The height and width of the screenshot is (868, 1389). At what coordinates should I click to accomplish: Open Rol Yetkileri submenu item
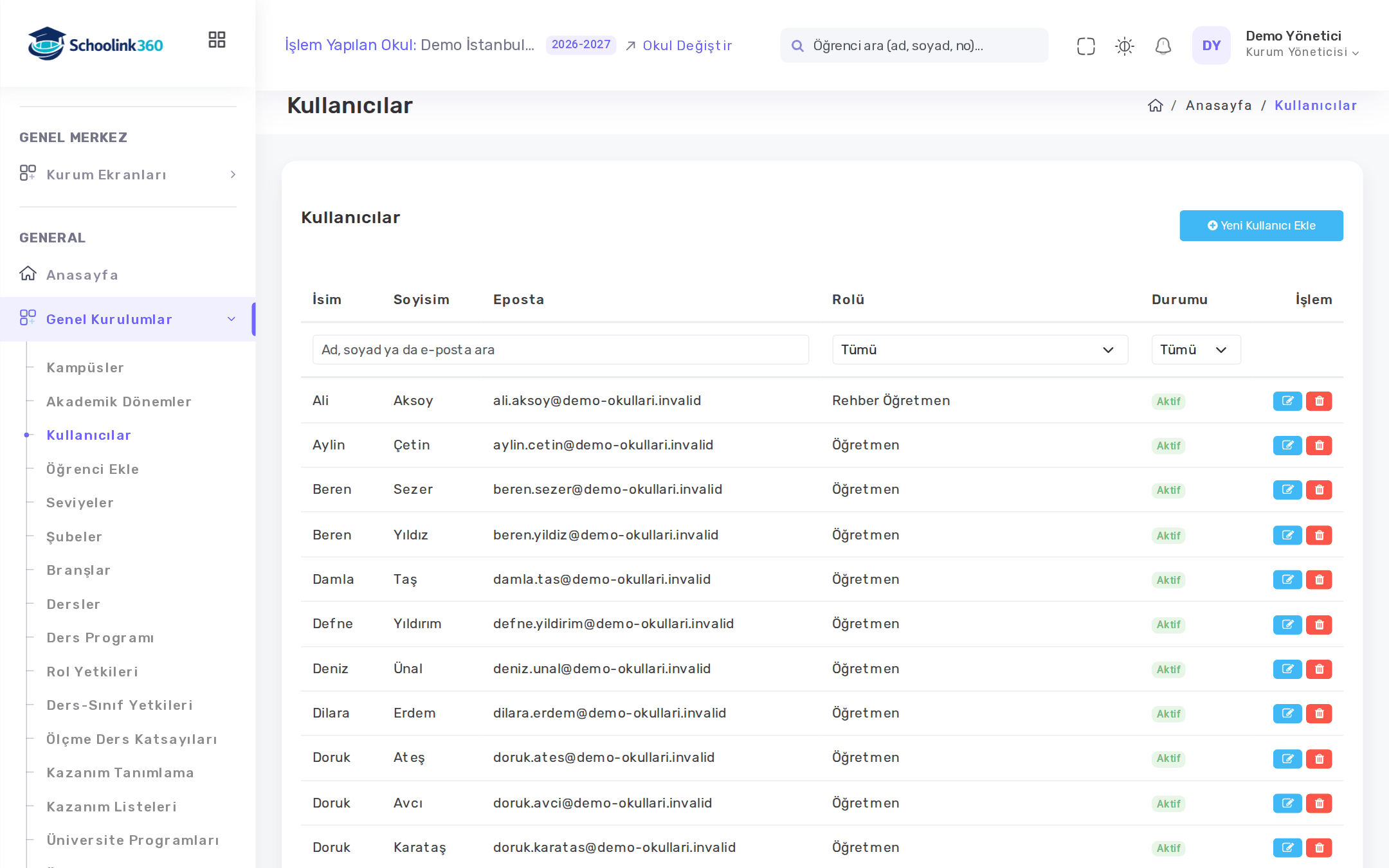pyautogui.click(x=93, y=672)
